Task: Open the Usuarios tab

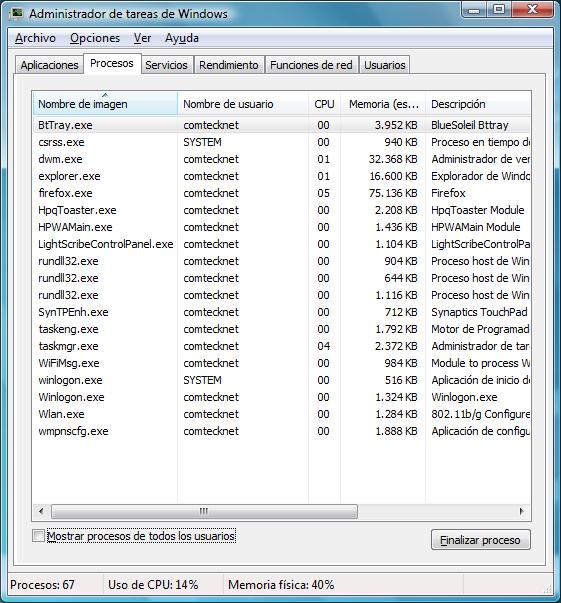Action: (385, 65)
